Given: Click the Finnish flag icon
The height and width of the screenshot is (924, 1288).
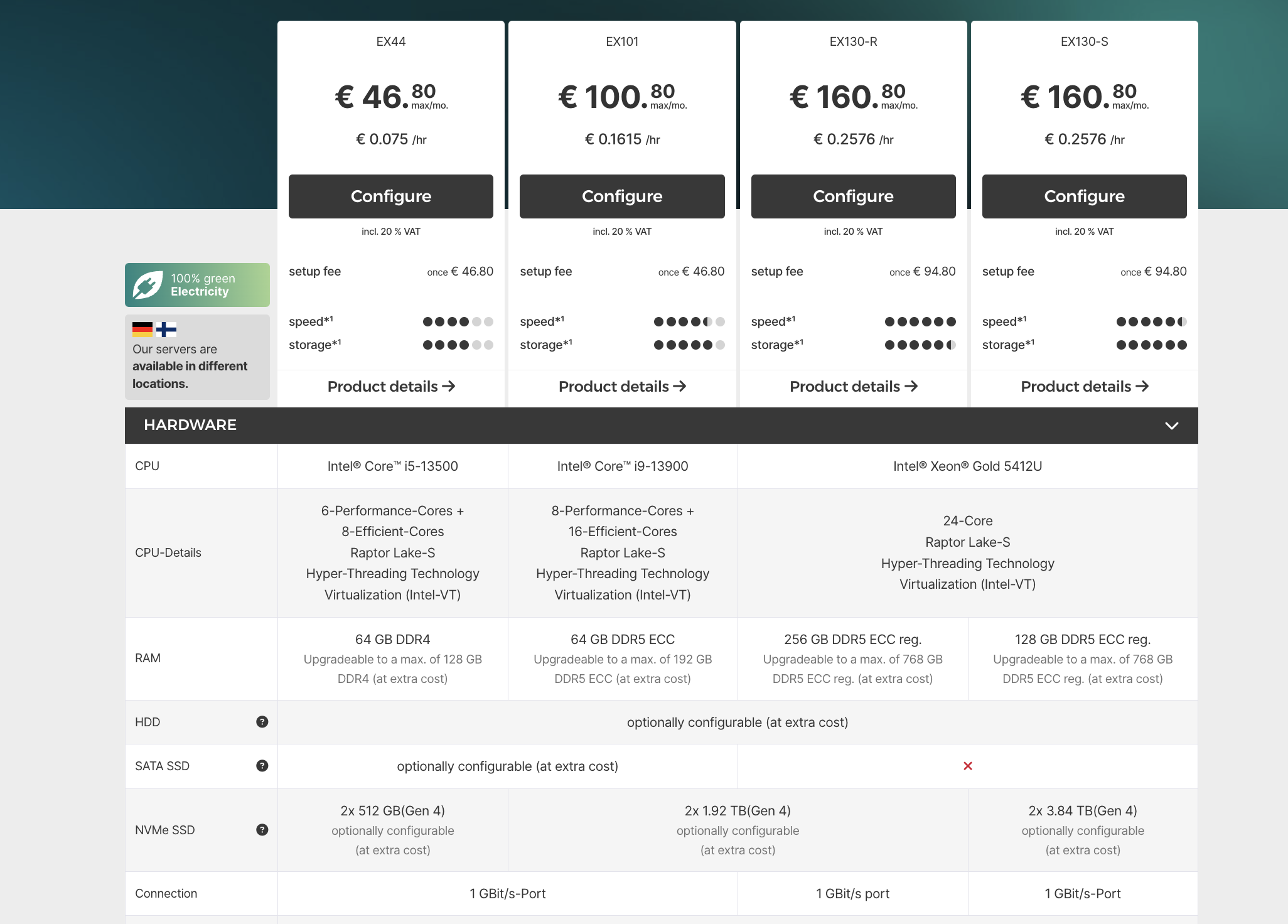Looking at the screenshot, I should (166, 329).
